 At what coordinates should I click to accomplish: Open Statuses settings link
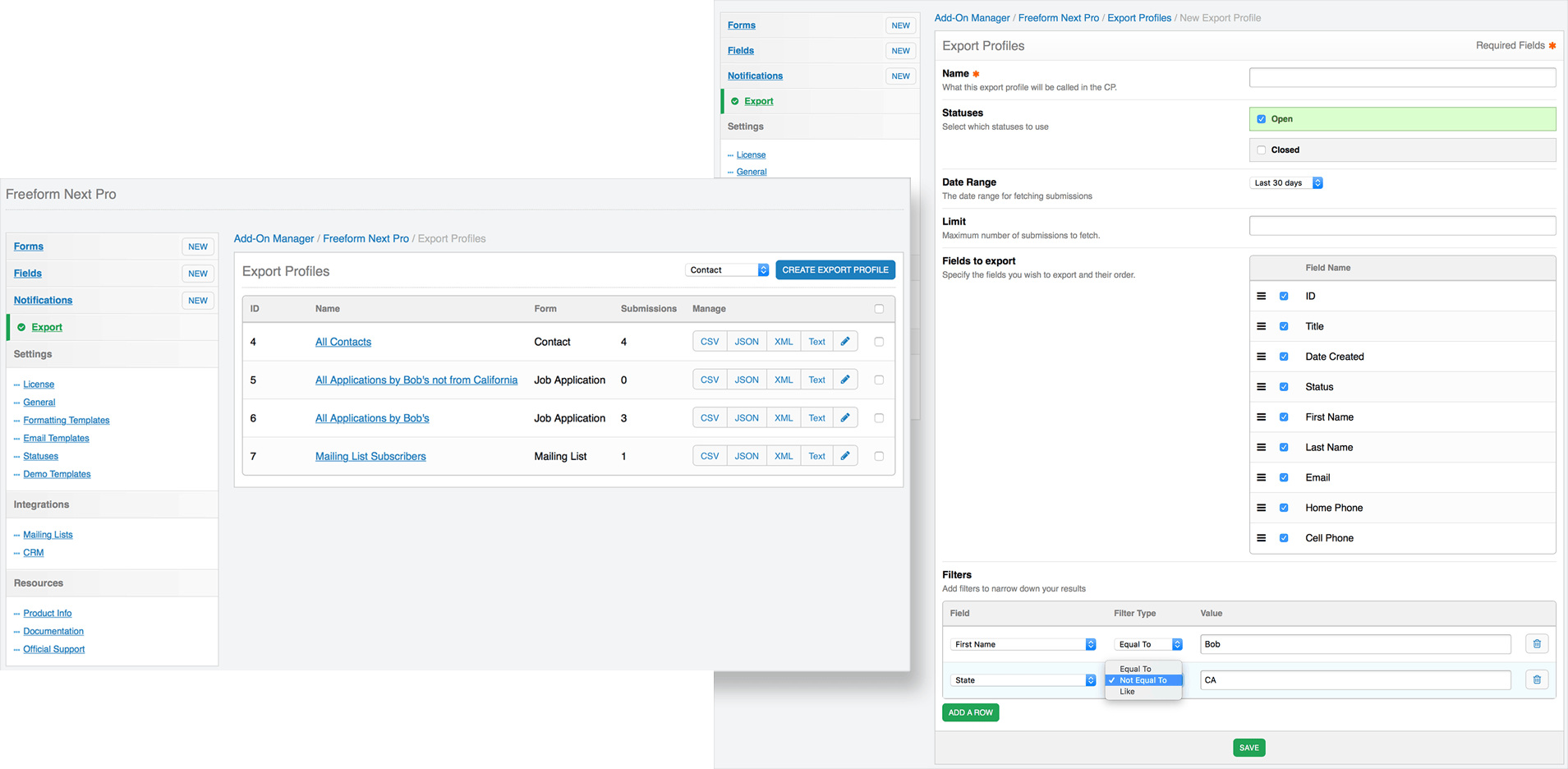pos(41,456)
